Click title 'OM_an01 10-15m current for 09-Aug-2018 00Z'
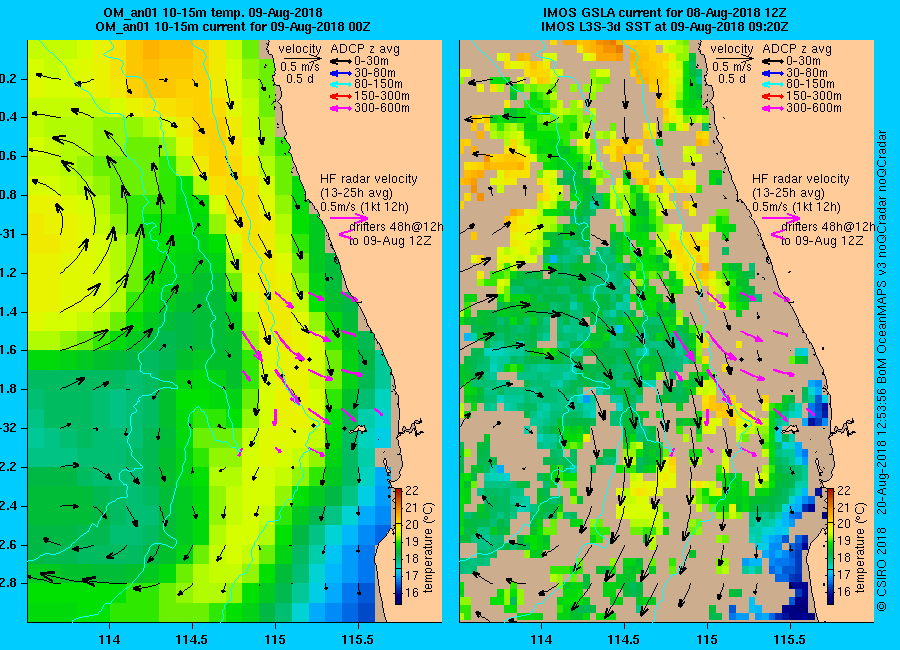Viewport: 900px width, 650px height. click(x=232, y=27)
